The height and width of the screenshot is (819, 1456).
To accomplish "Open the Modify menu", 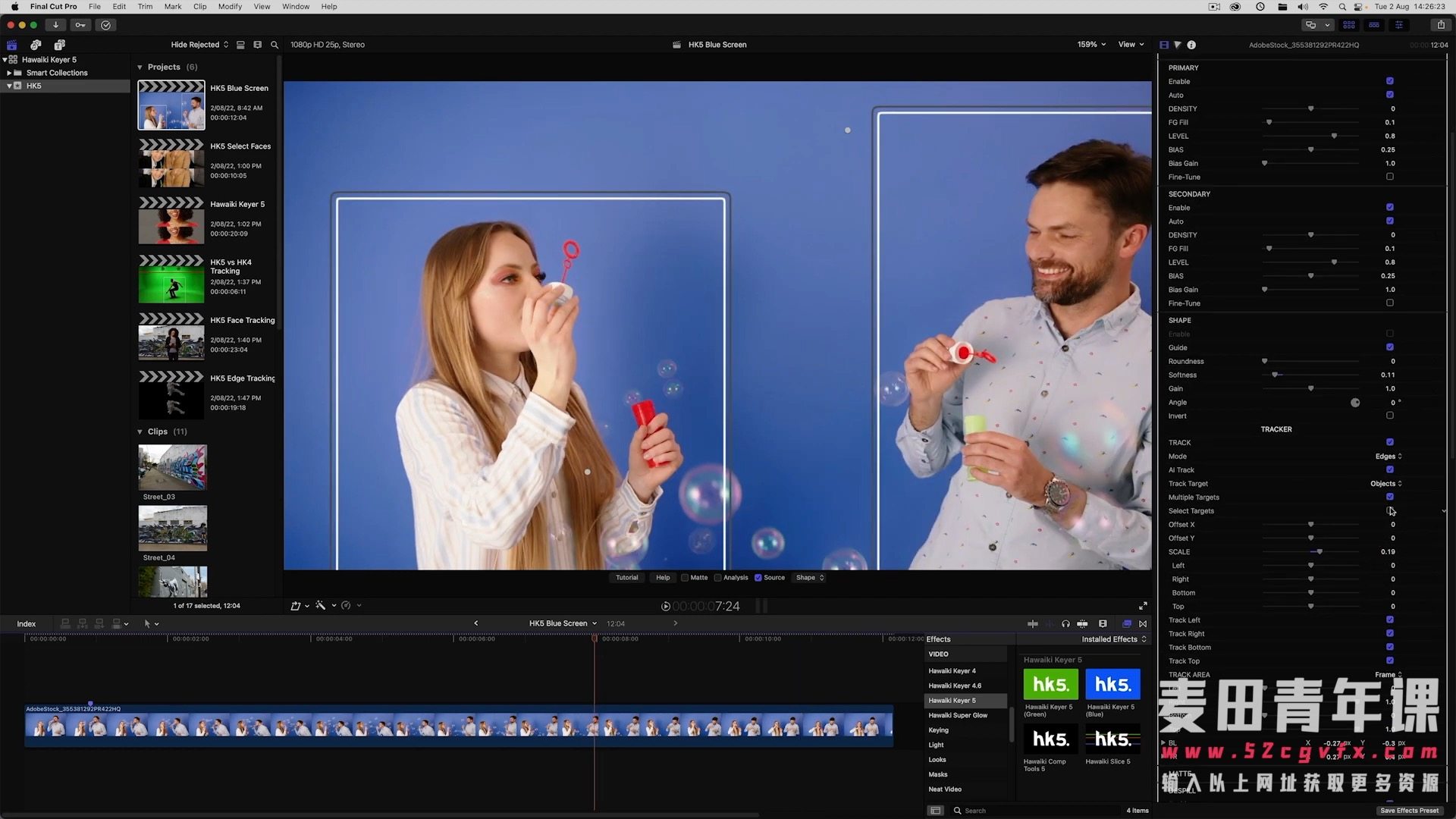I will [x=230, y=6].
